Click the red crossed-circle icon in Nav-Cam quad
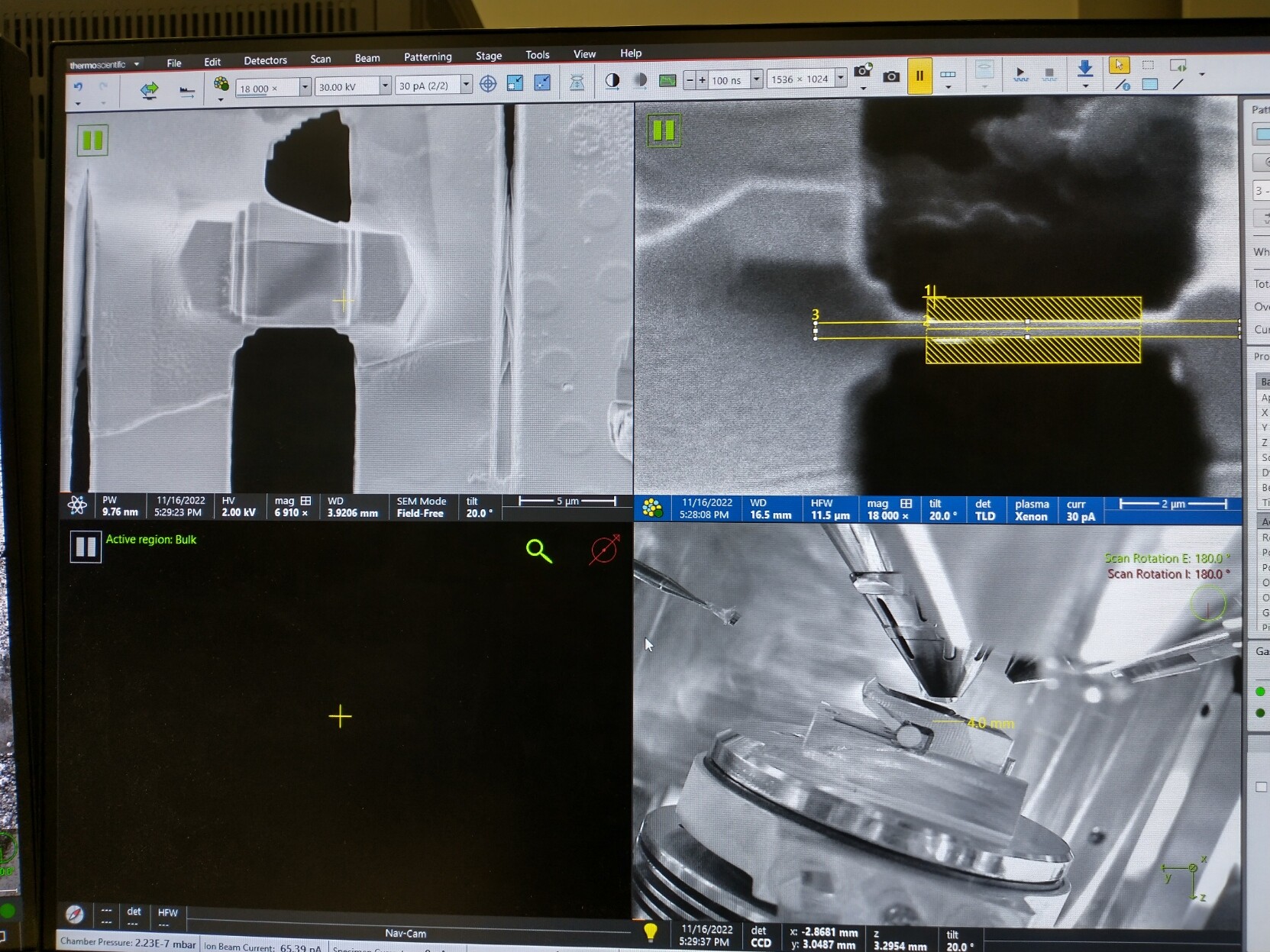This screenshot has height=952, width=1270. (x=604, y=549)
